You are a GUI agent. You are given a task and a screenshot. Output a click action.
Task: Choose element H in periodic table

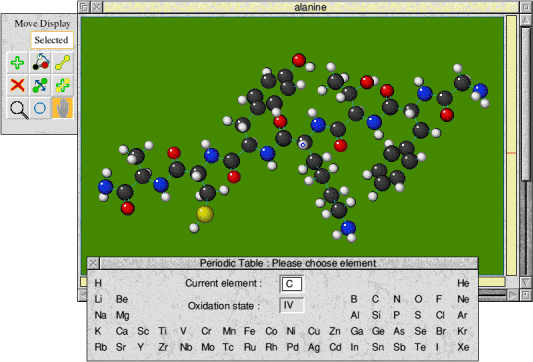[x=98, y=283]
